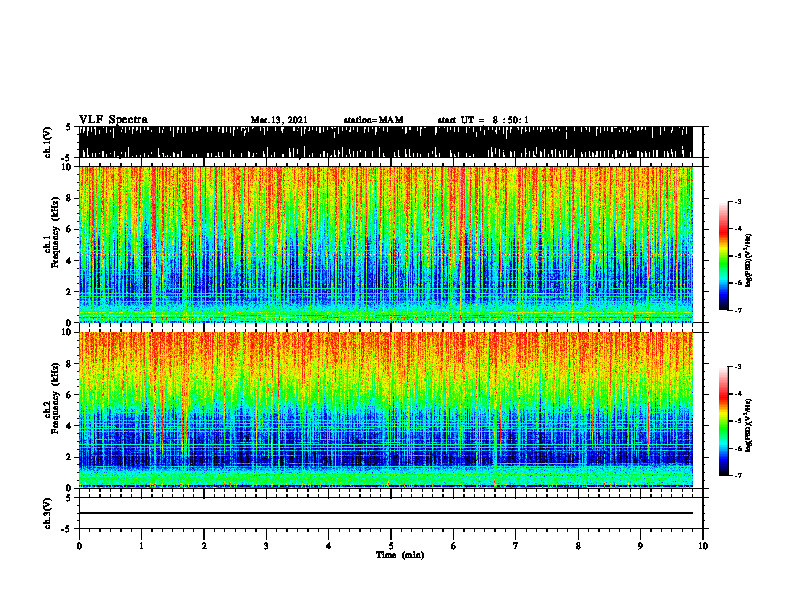
Task: Click the "start UT = 8:50:1" text
Action: click(x=483, y=120)
